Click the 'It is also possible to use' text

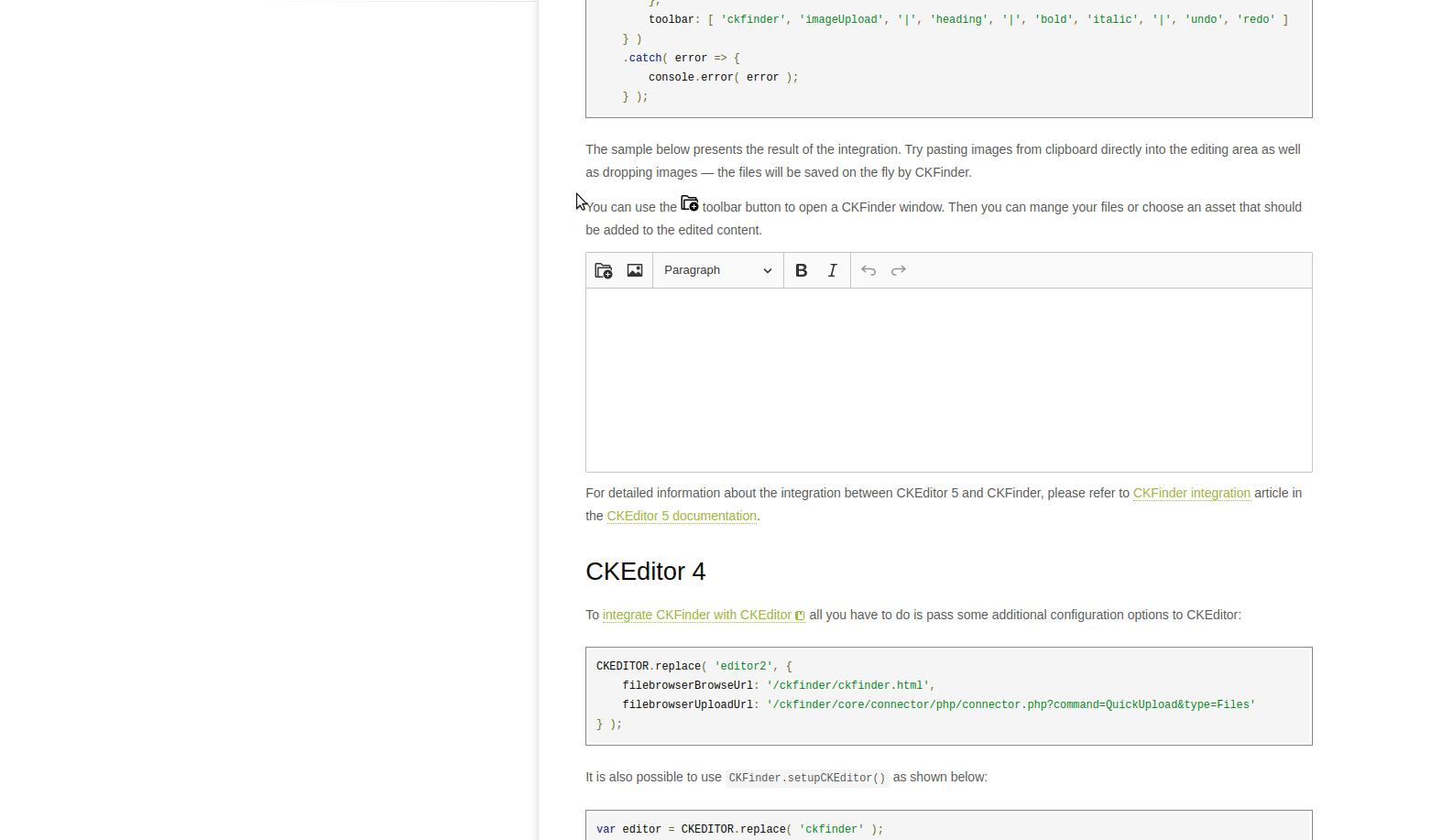(x=654, y=777)
